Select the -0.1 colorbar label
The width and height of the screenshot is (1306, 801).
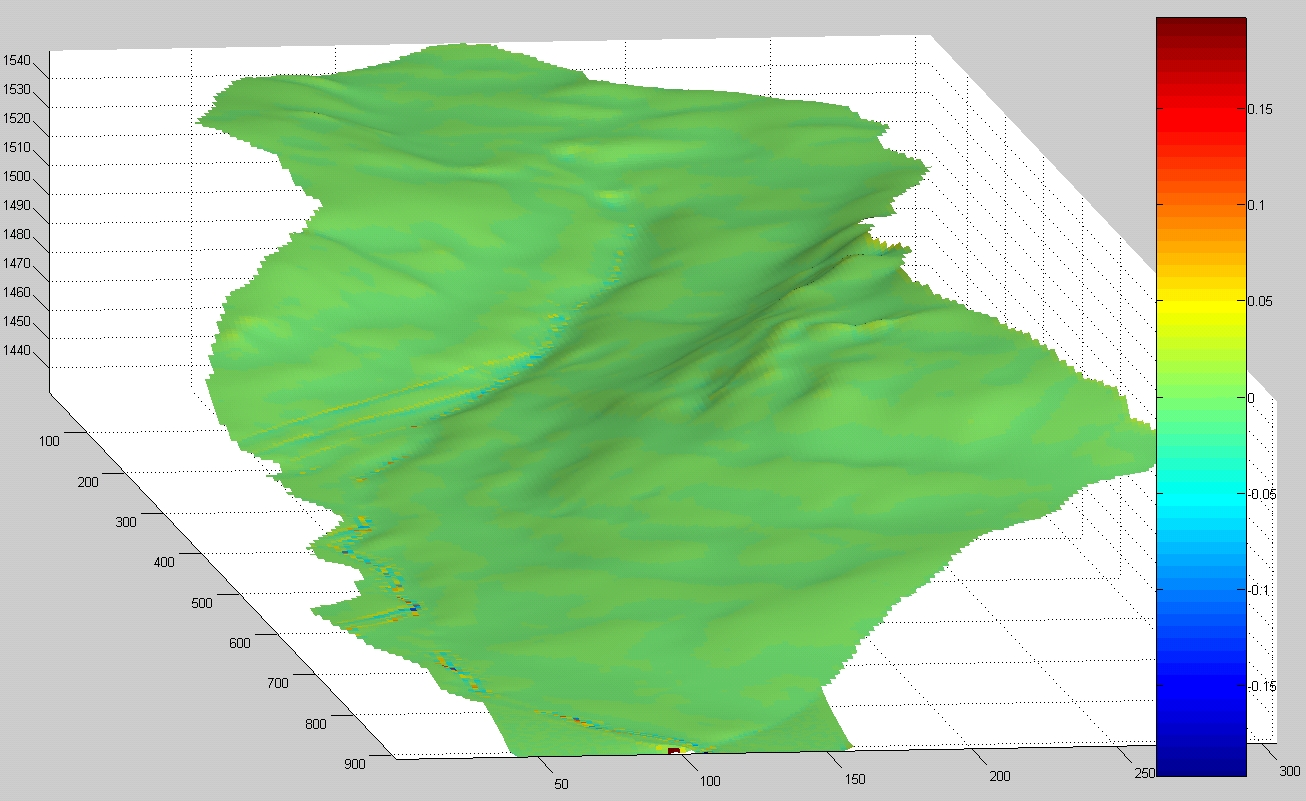coord(1260,590)
